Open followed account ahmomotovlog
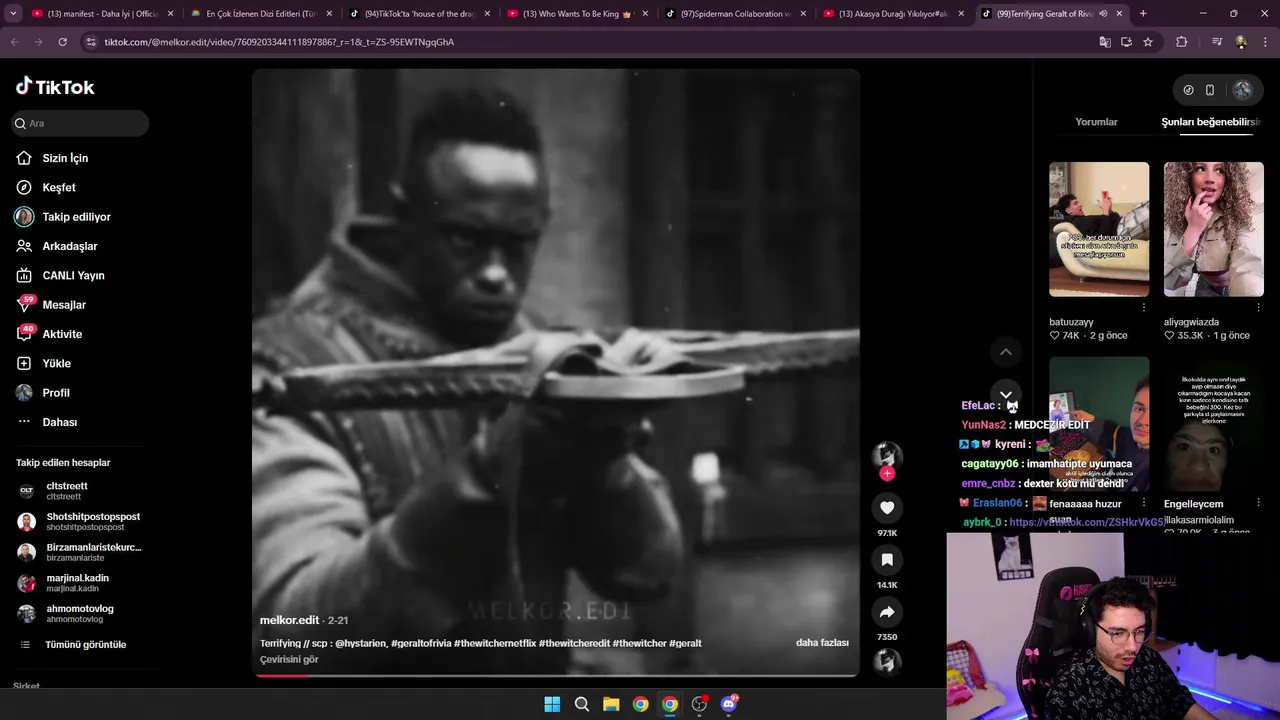1280x720 pixels. coord(79,613)
